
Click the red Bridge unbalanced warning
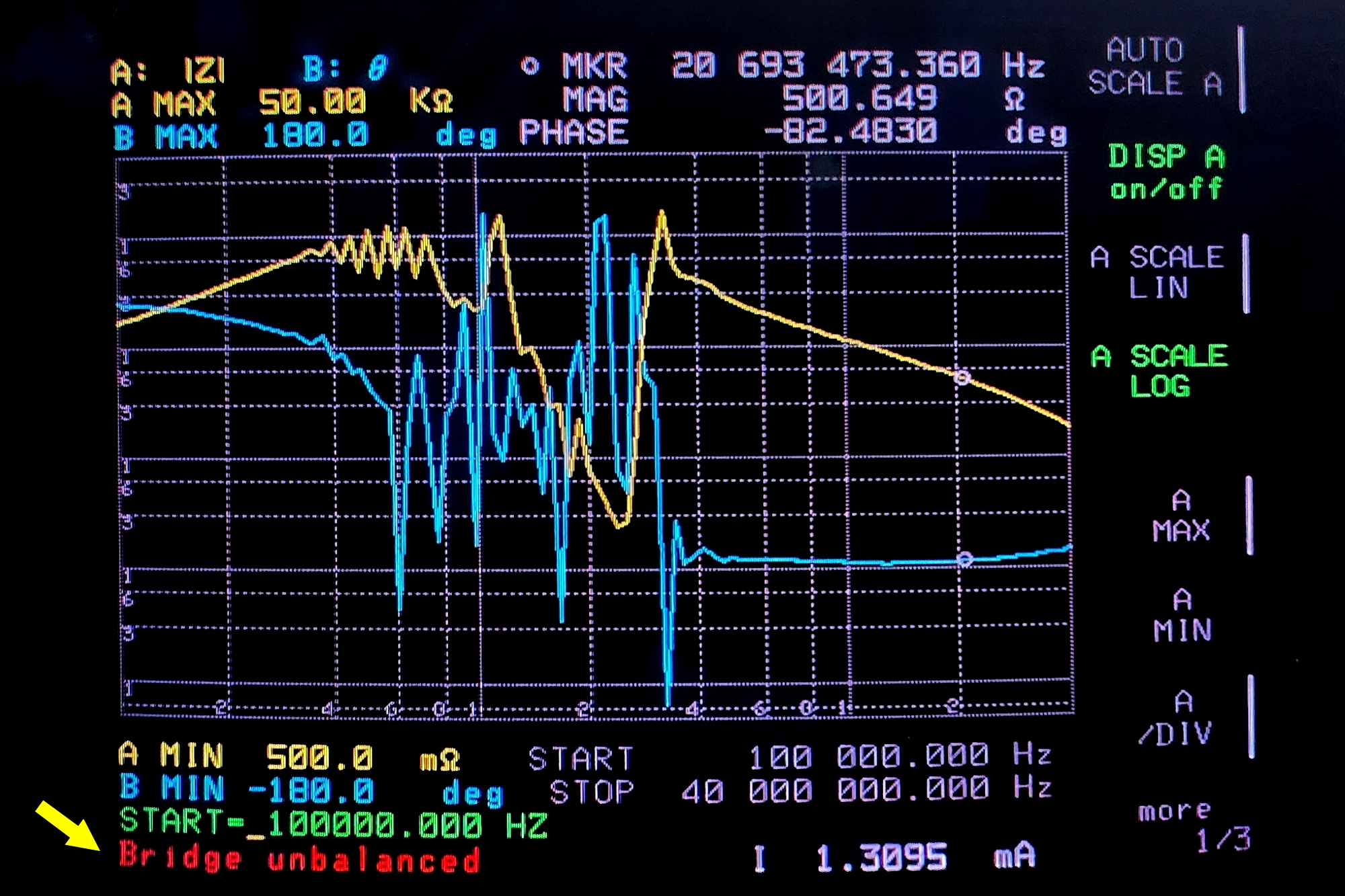pyautogui.click(x=300, y=859)
